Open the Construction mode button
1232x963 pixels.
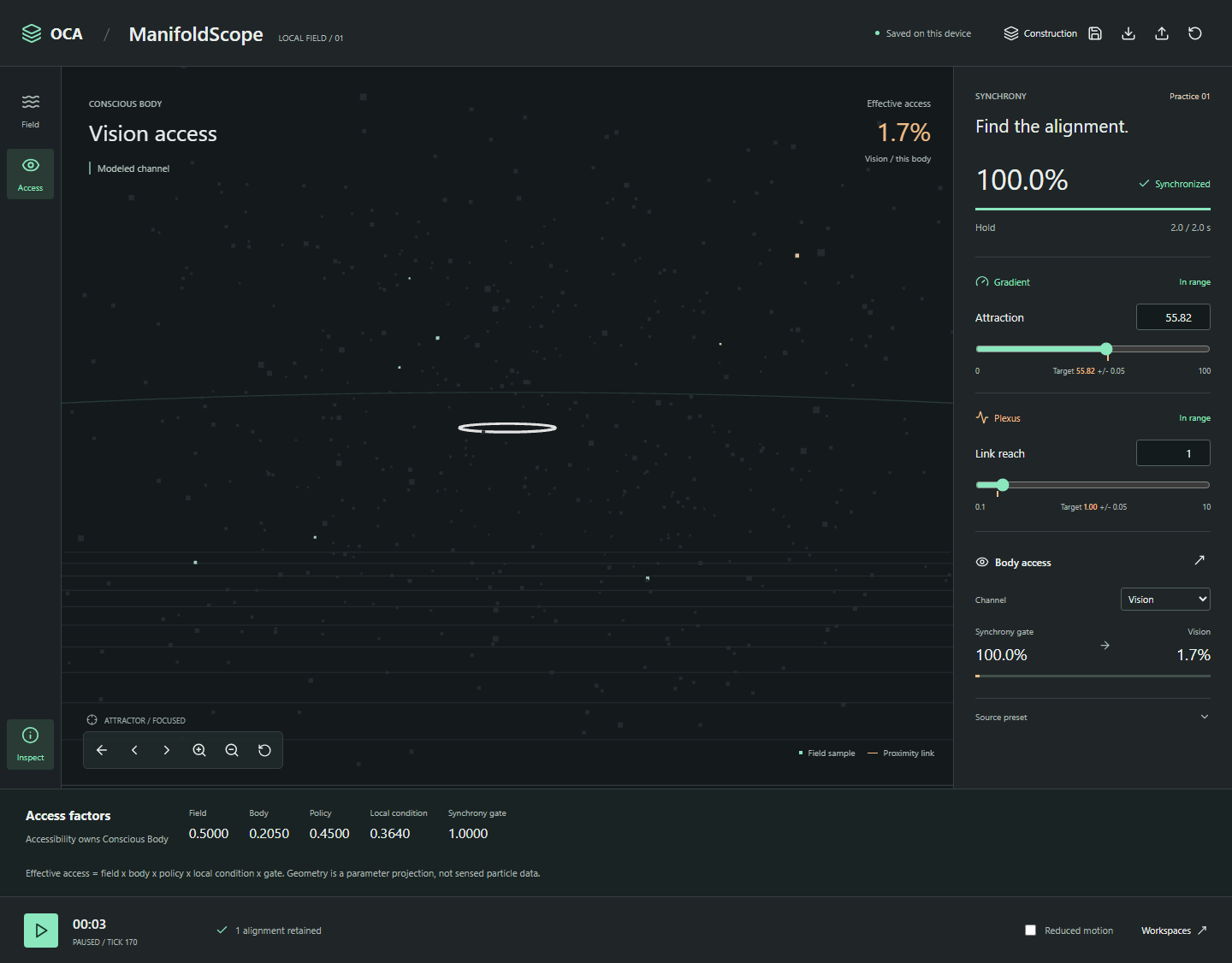(1040, 33)
